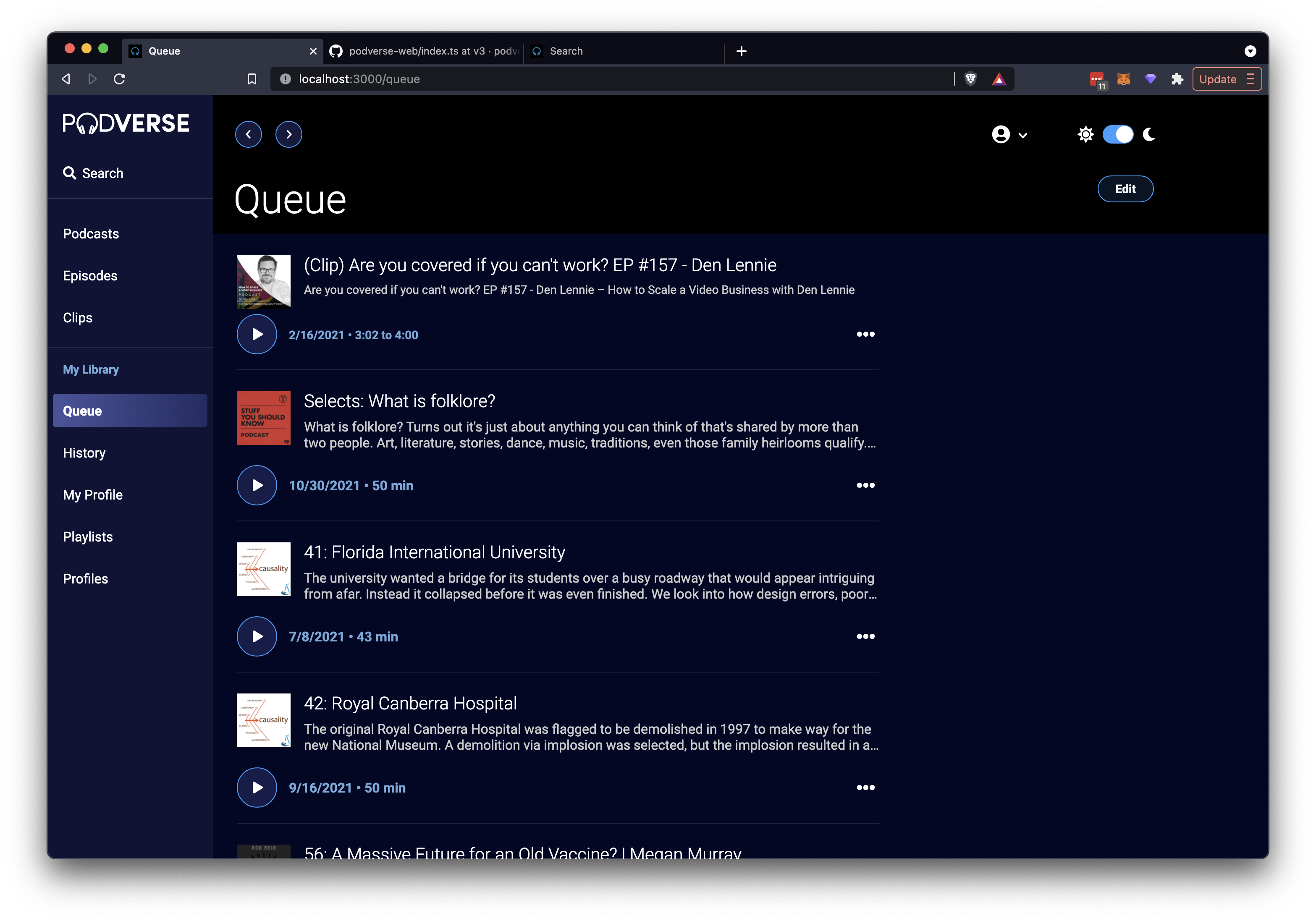Click the Podverse logo
Screen dimensions: 1316x921
tap(125, 123)
